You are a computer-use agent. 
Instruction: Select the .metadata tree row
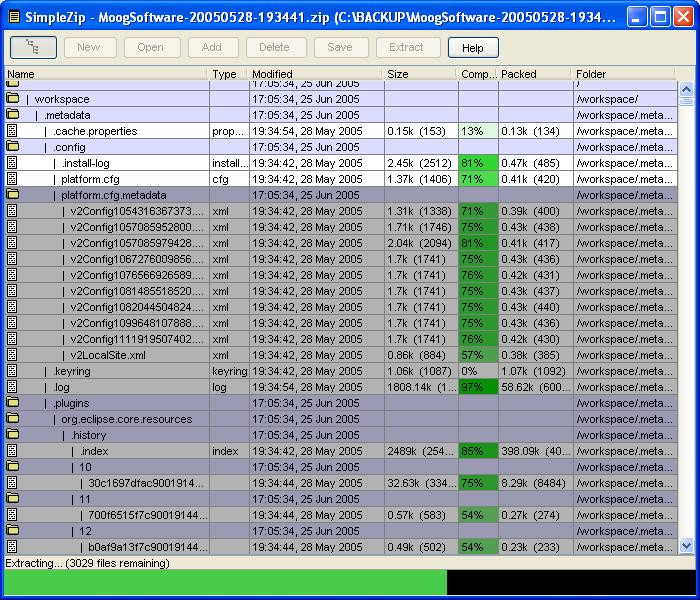coord(341,115)
